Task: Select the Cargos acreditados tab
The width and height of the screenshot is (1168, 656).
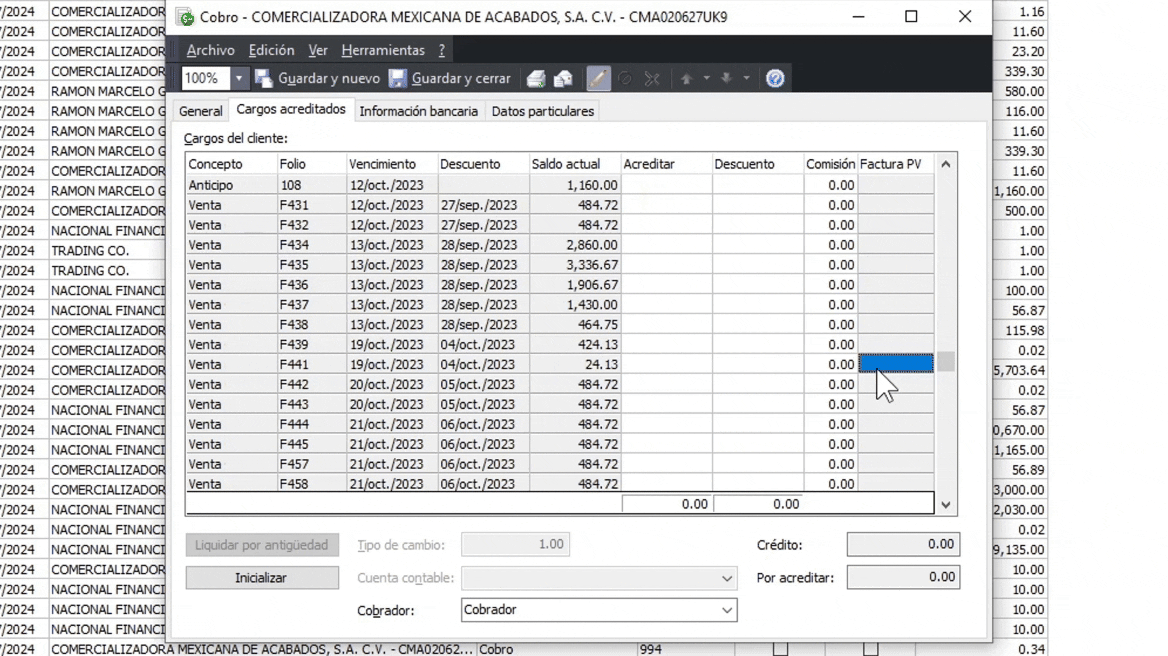Action: [x=291, y=109]
